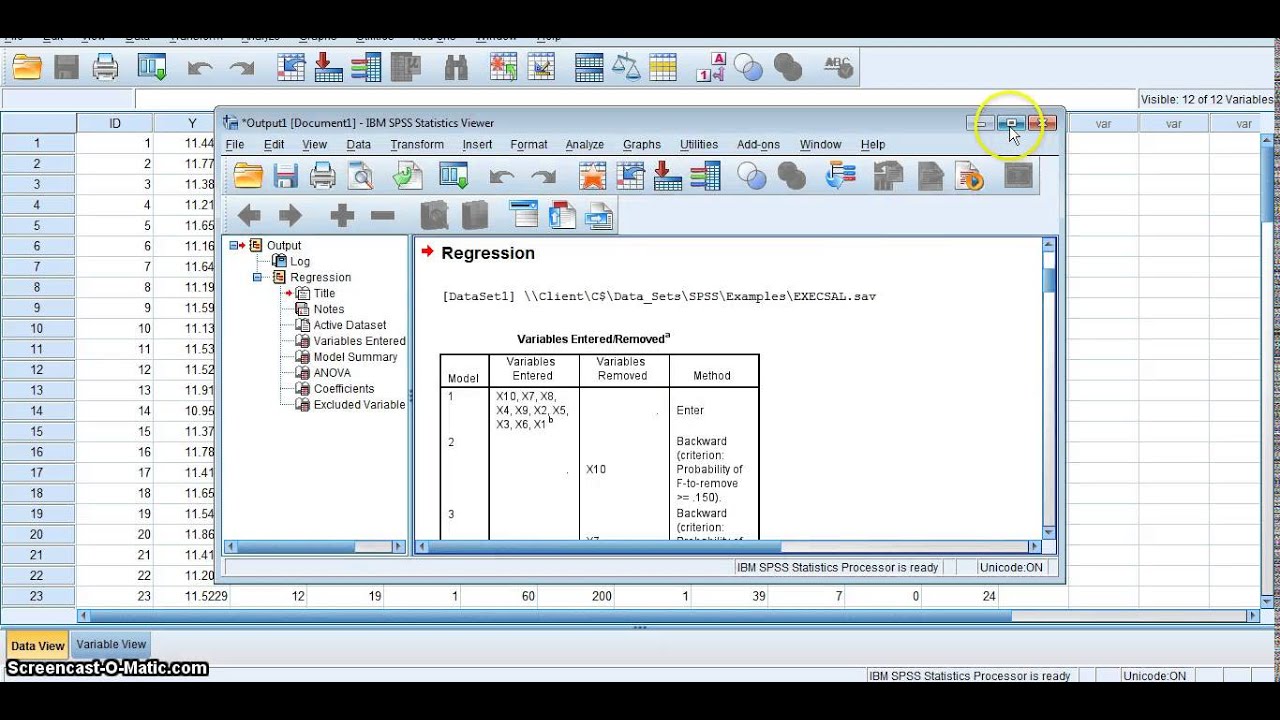This screenshot has width=1280, height=720.
Task: Click the ID column header in Data Editor
Action: [115, 123]
